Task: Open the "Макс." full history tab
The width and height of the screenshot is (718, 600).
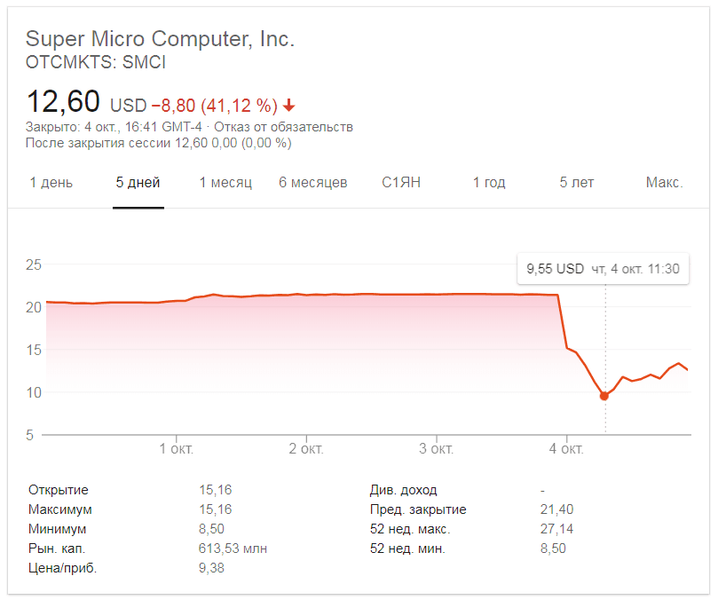Action: pyautogui.click(x=664, y=183)
